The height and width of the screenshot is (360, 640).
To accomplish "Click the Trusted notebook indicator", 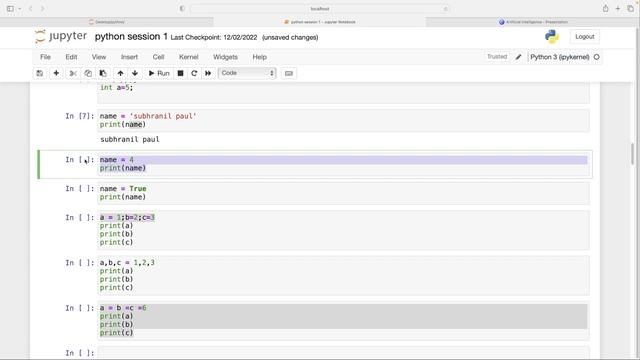I will pos(497,57).
